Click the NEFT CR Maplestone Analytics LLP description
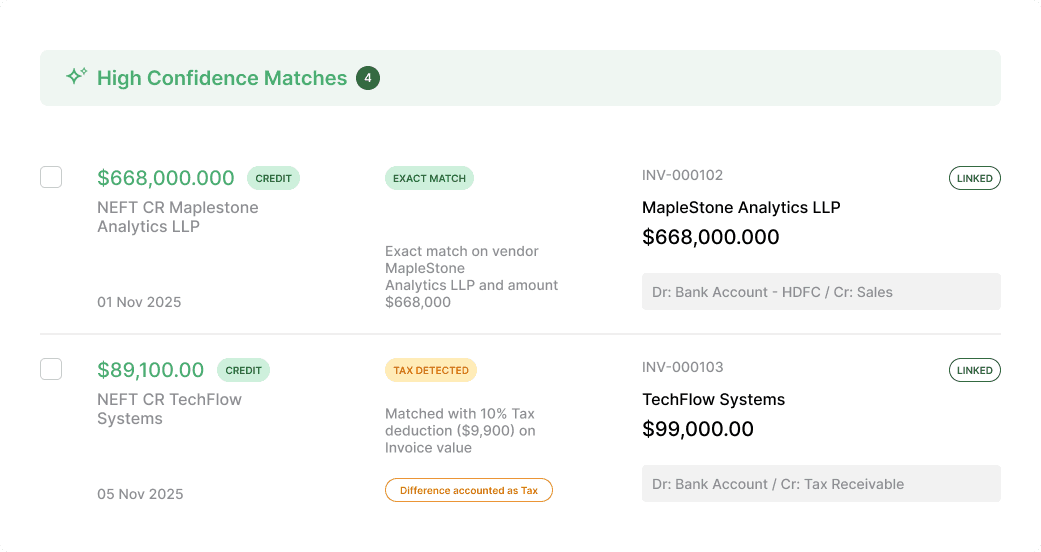 point(178,217)
